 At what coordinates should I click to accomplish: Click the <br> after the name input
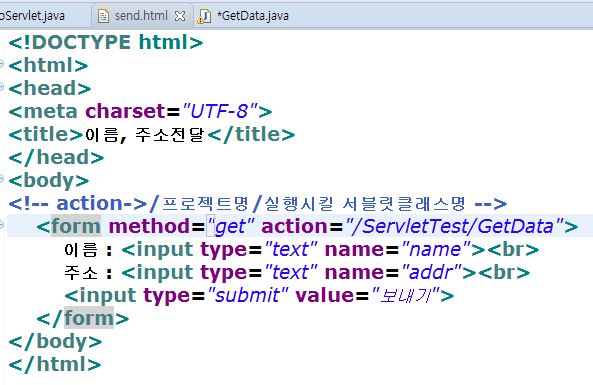point(512,250)
